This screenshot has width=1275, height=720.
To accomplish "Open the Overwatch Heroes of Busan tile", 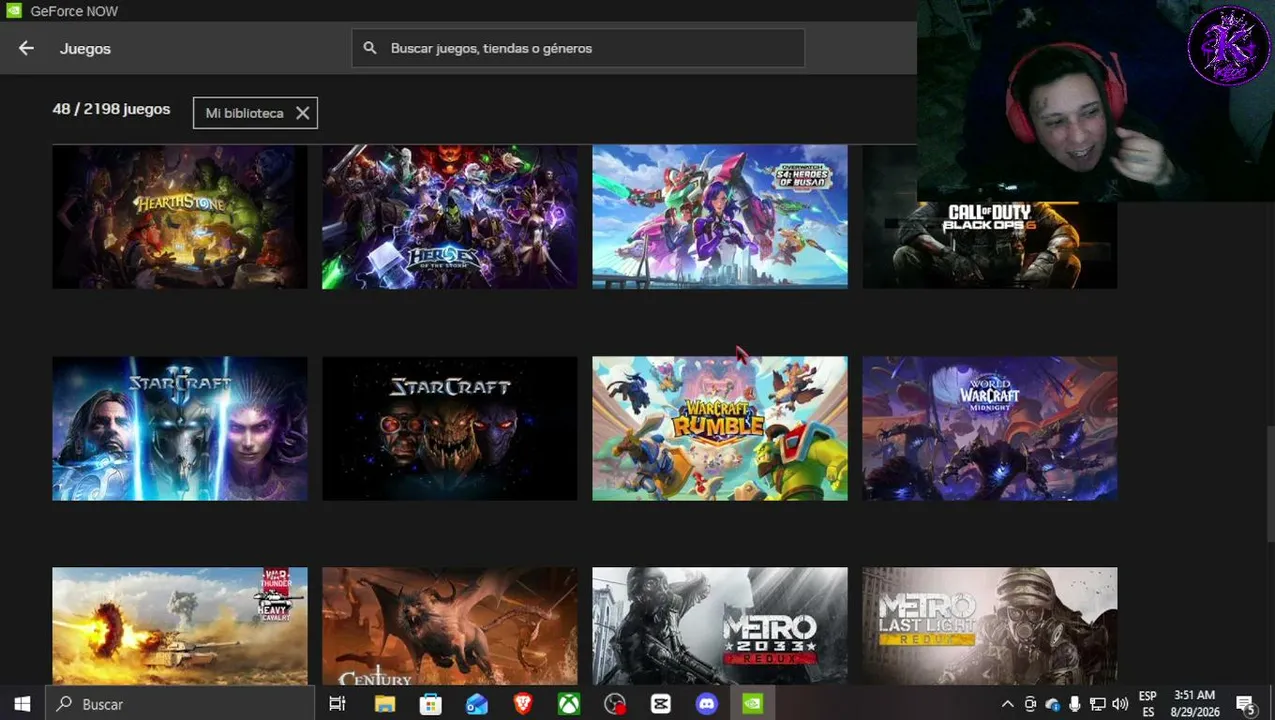I will [720, 217].
